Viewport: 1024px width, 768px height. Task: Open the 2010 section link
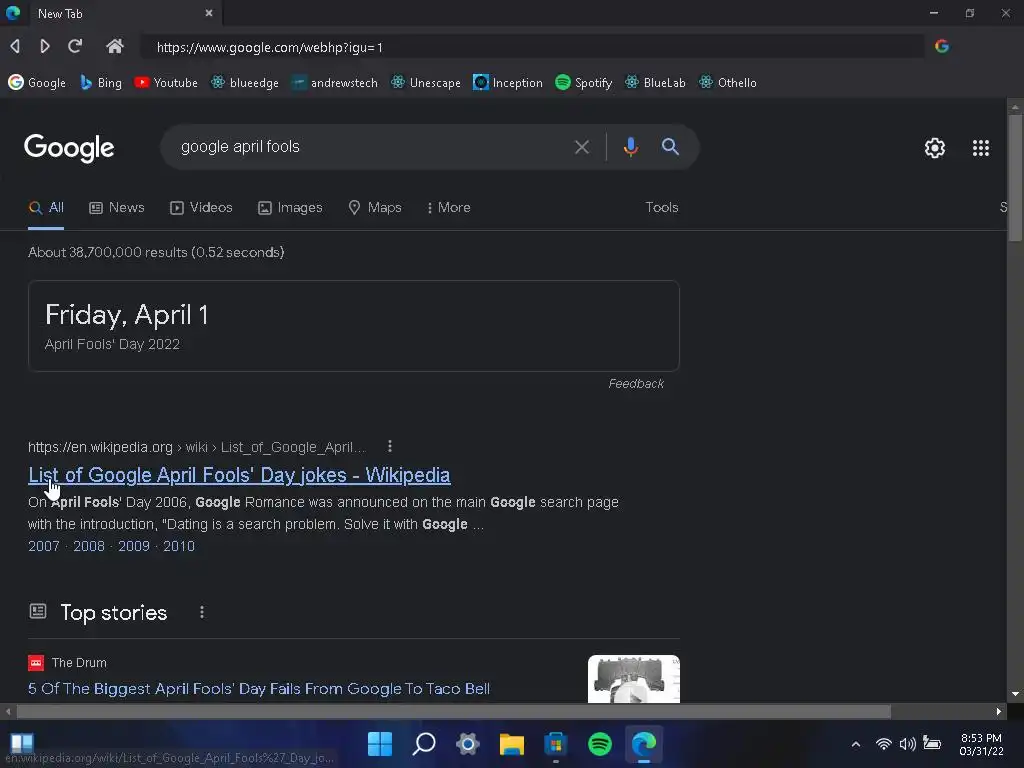pos(179,547)
